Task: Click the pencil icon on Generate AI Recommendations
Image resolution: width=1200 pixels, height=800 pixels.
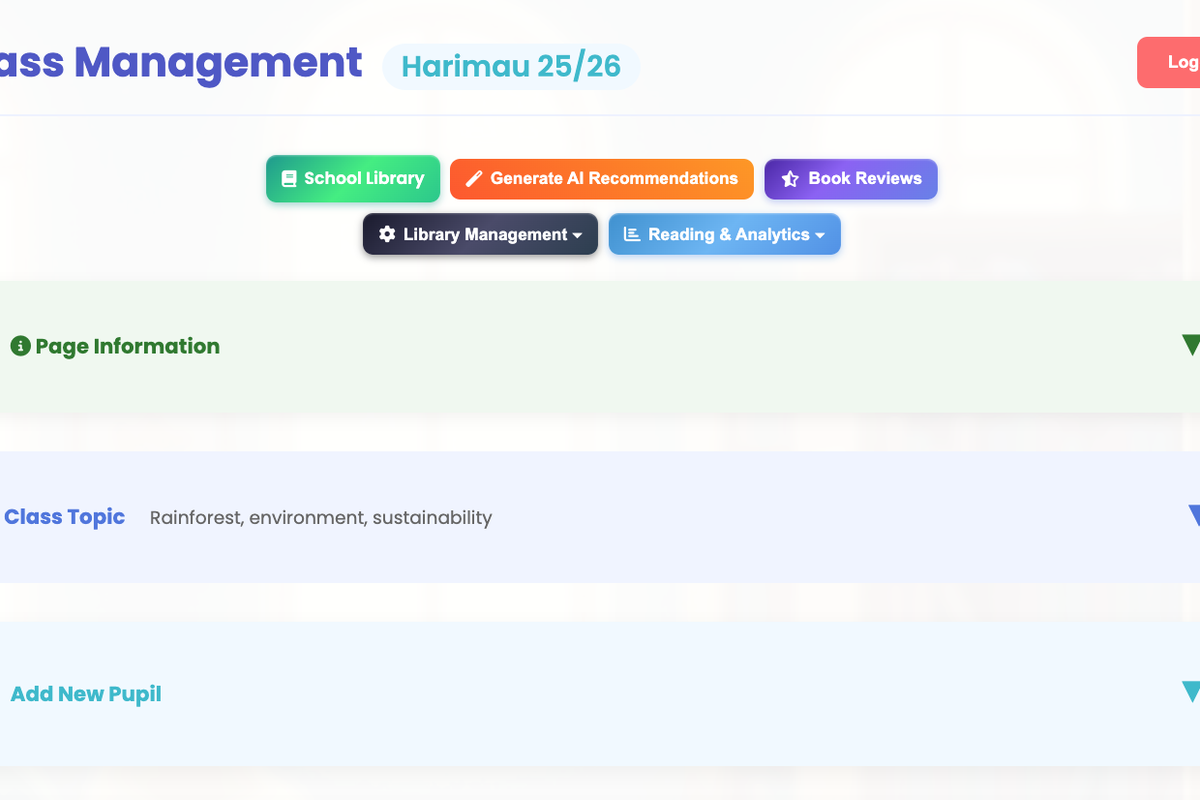Action: pyautogui.click(x=474, y=179)
